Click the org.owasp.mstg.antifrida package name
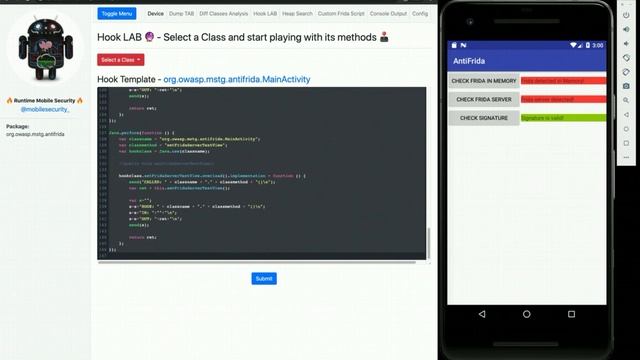The image size is (640, 360). [x=35, y=134]
